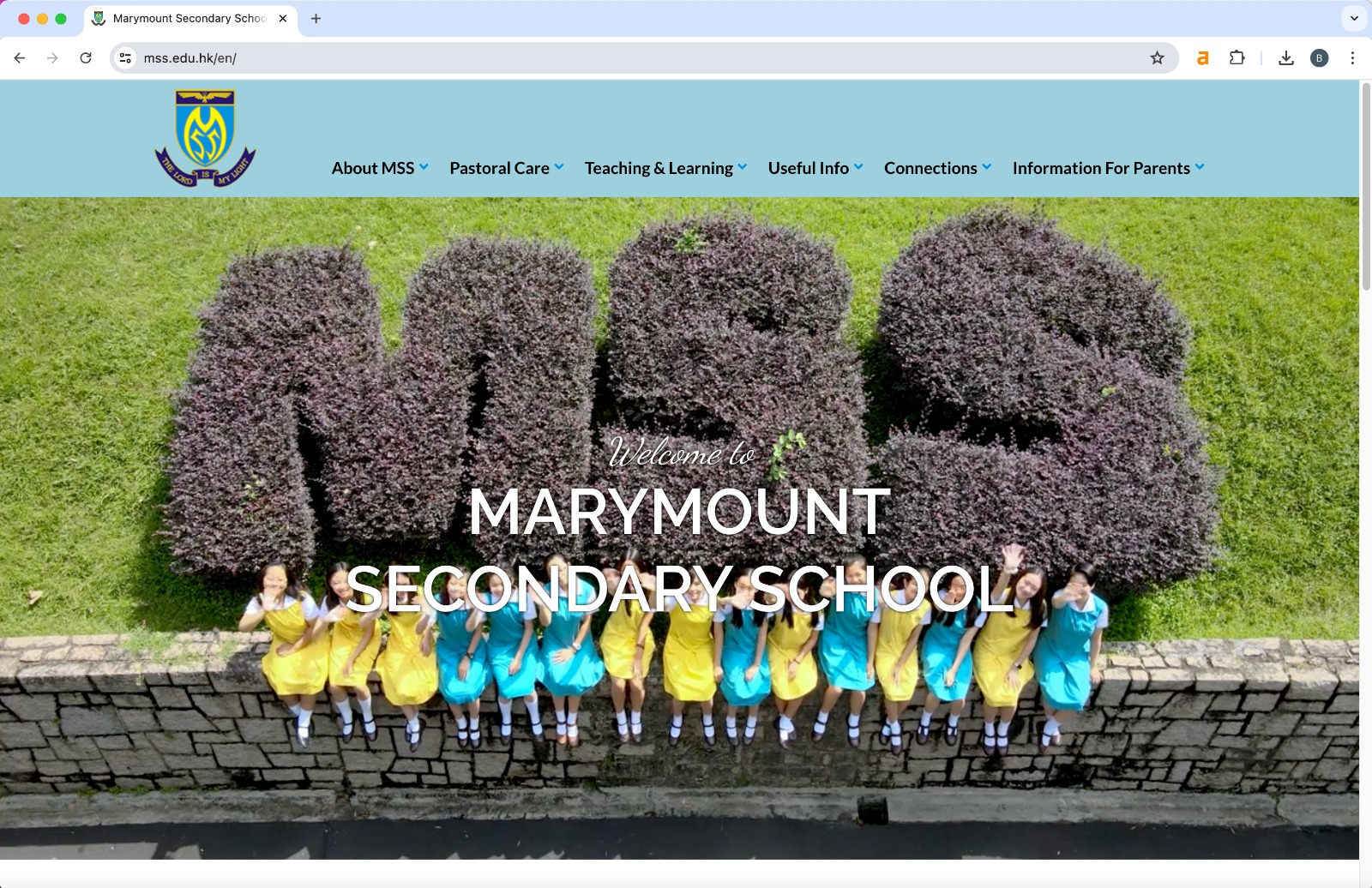This screenshot has width=1372, height=888.
Task: Open the Teaching & Learning menu
Action: 659,168
